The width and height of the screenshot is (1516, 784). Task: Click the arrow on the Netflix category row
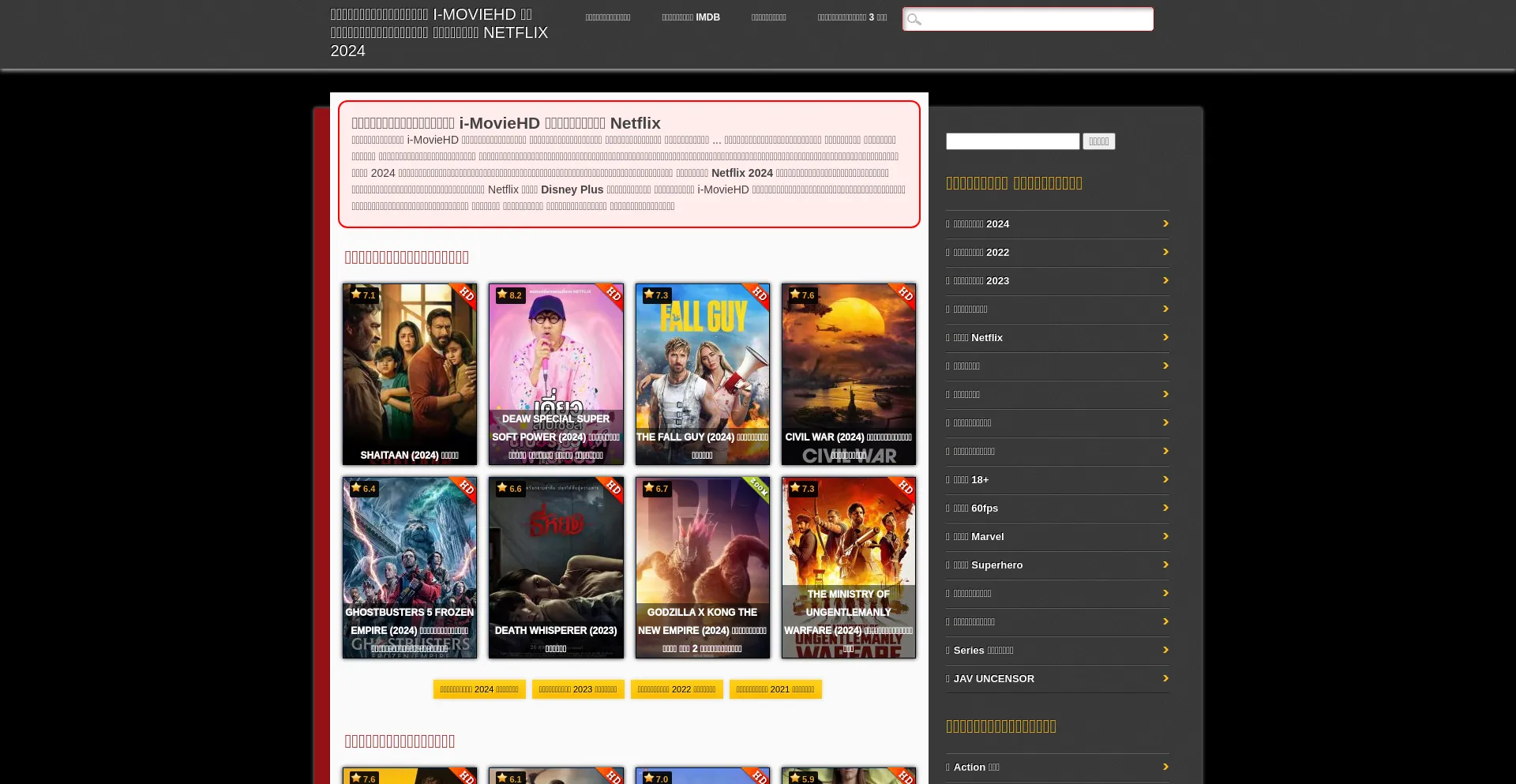[x=1165, y=337]
